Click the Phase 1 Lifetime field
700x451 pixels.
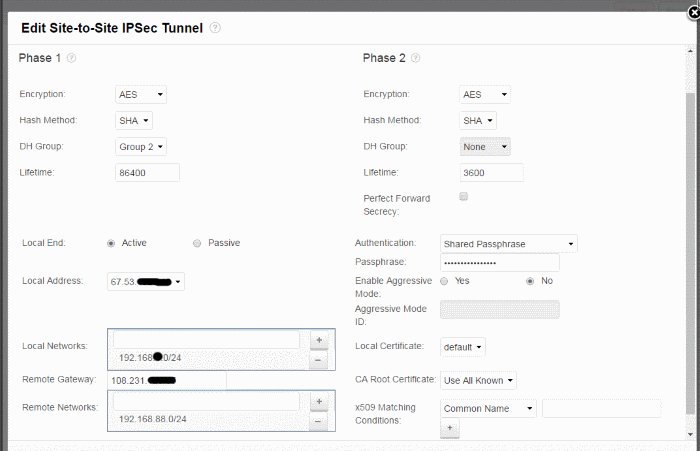click(x=148, y=173)
